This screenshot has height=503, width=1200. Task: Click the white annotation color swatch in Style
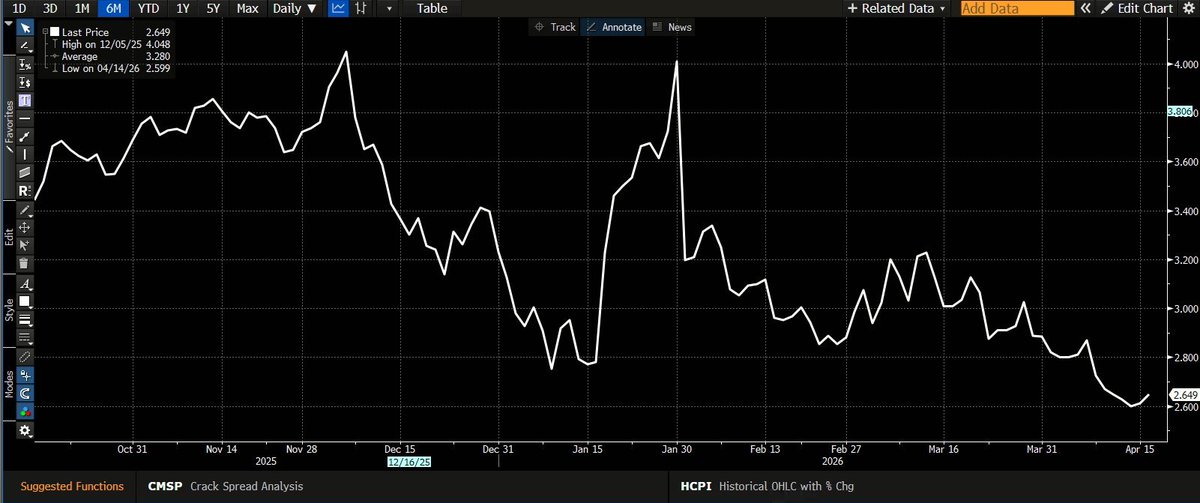pyautogui.click(x=25, y=301)
